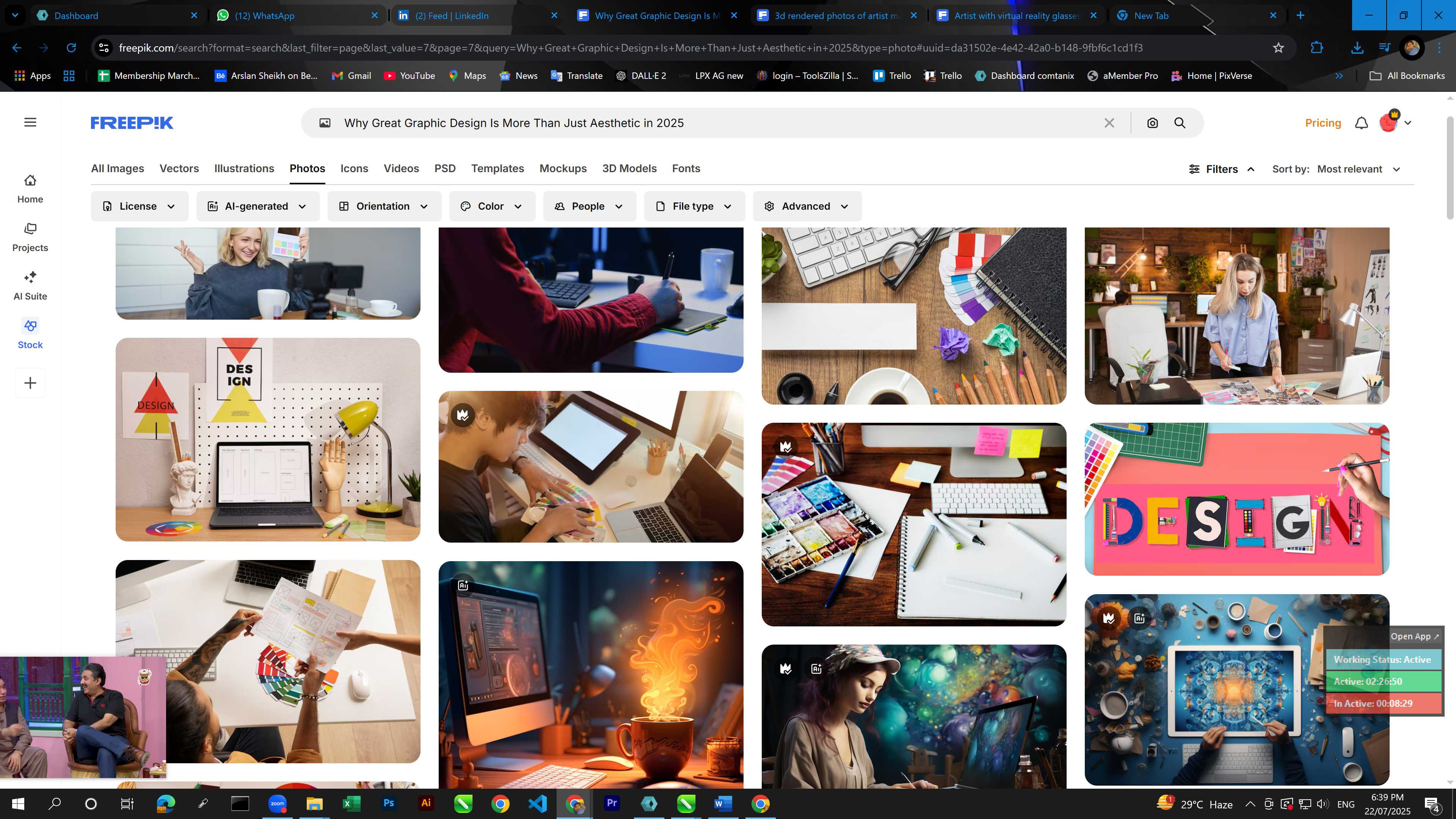Viewport: 1456px width, 819px height.
Task: Switch to the WhatsApp browser tab
Action: click(298, 15)
